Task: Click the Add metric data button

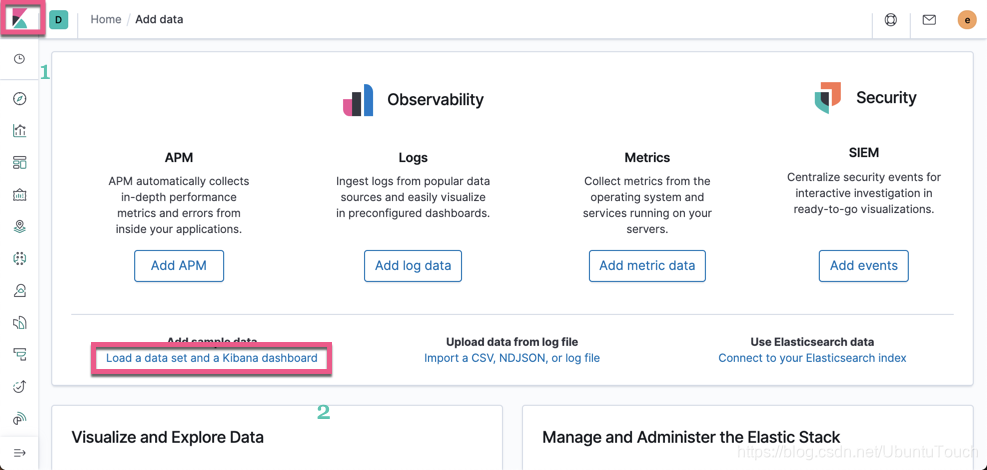Action: [x=647, y=266]
